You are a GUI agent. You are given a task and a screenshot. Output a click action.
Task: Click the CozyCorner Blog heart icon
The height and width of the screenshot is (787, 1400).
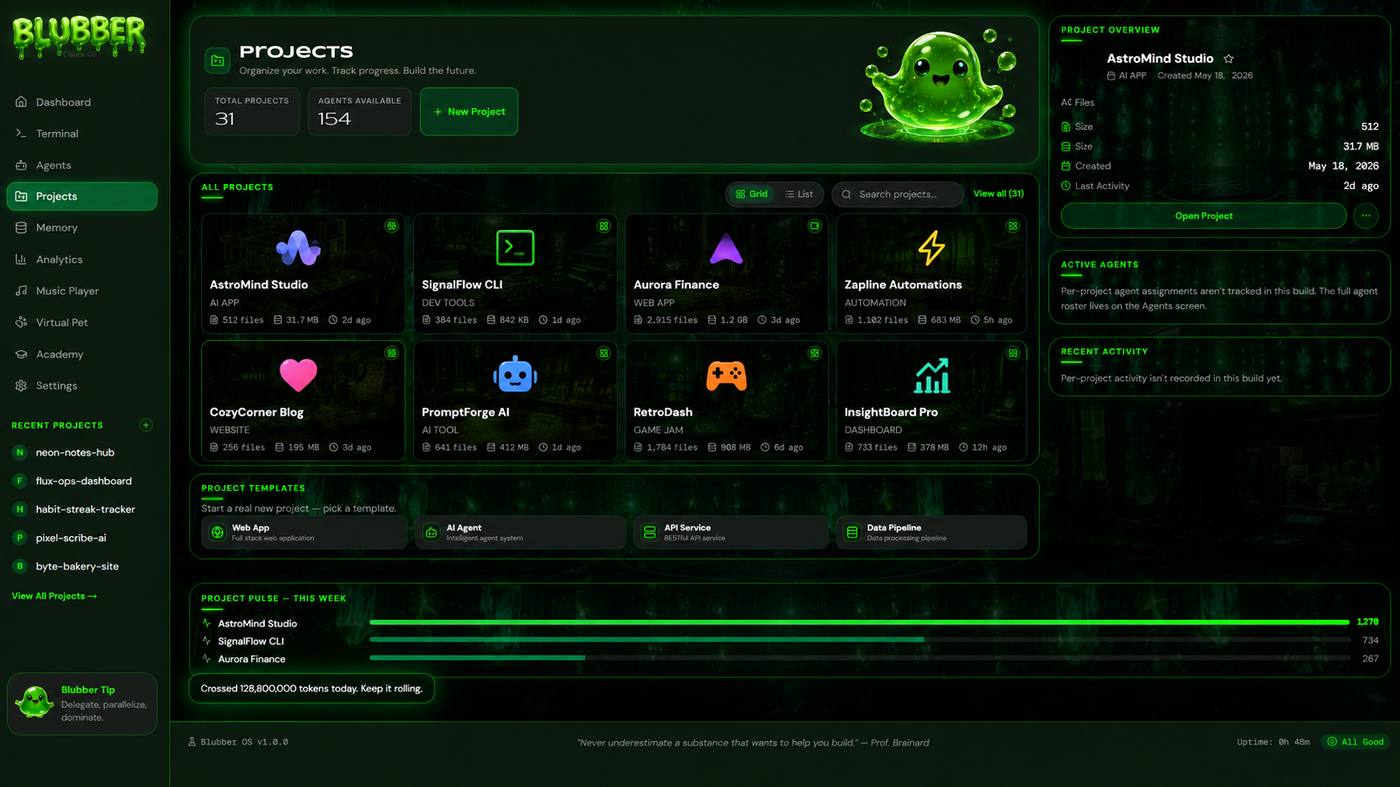298,375
